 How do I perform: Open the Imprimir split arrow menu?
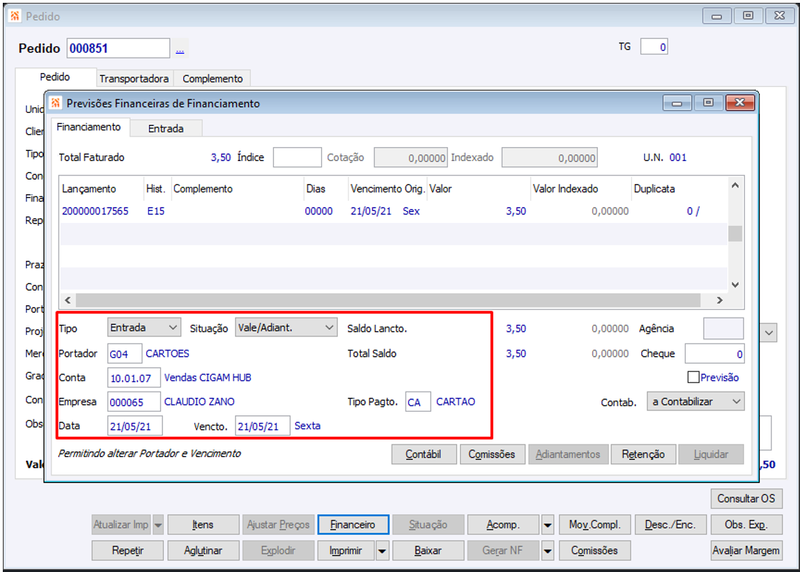(x=382, y=551)
